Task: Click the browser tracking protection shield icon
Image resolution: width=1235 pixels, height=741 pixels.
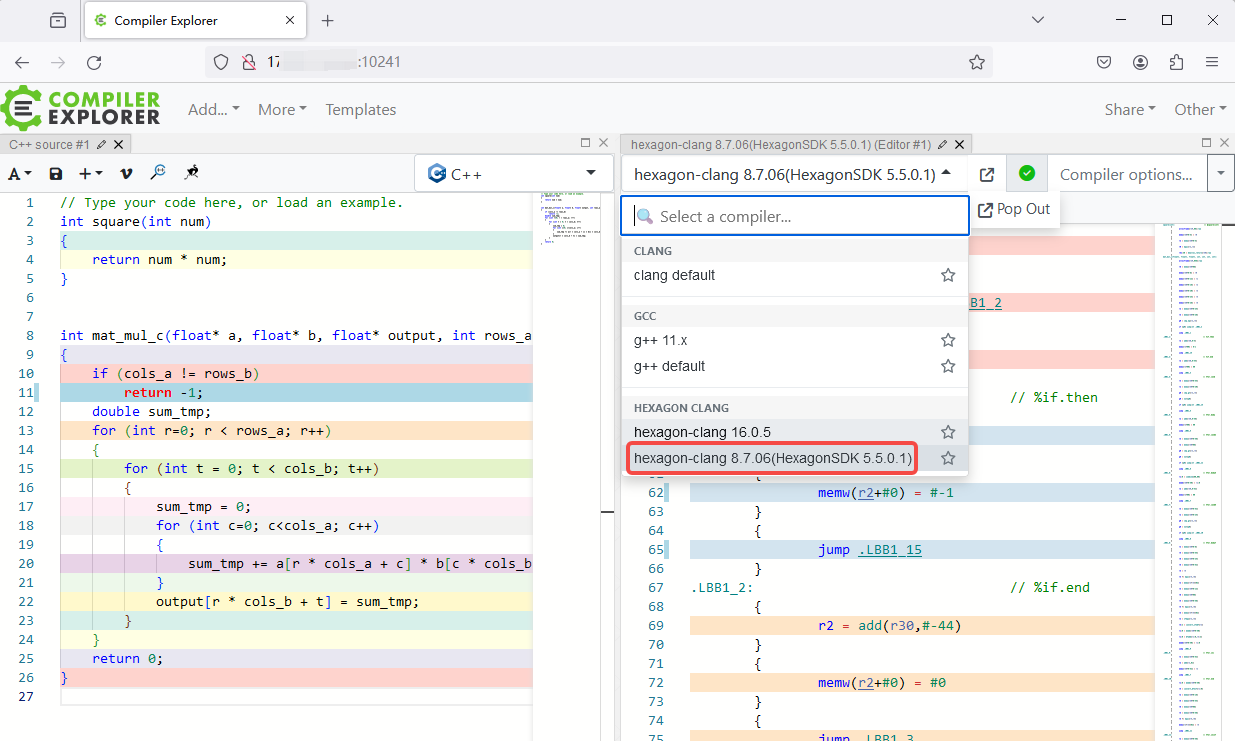Action: click(x=220, y=62)
